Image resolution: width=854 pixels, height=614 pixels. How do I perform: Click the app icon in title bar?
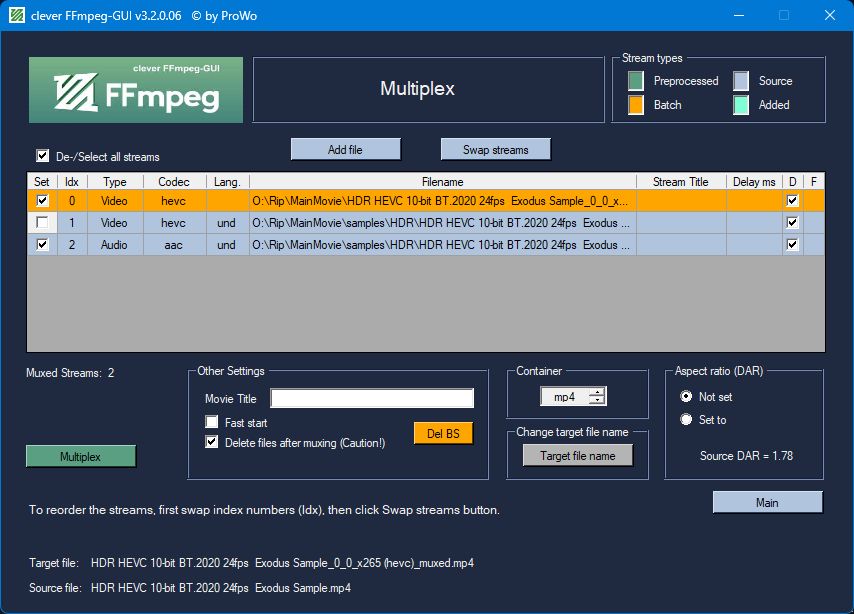point(17,15)
